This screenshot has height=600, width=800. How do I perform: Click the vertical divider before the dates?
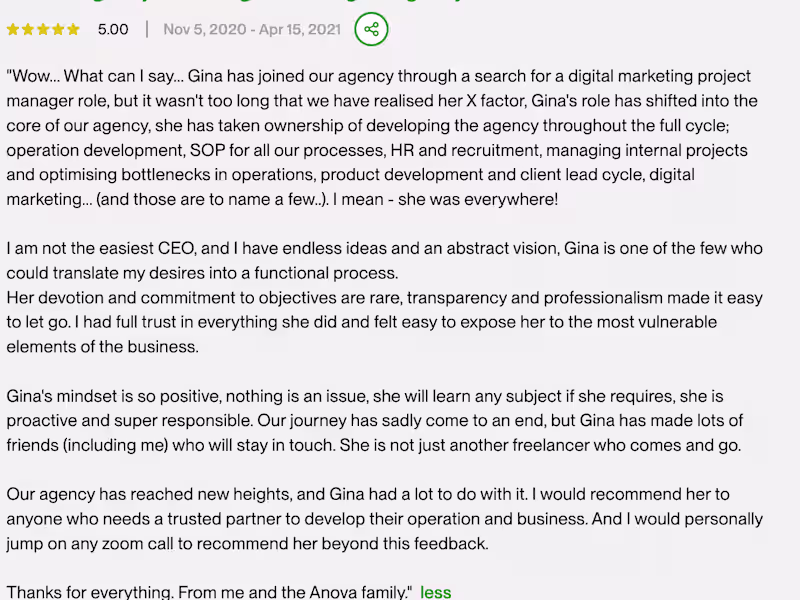(147, 29)
